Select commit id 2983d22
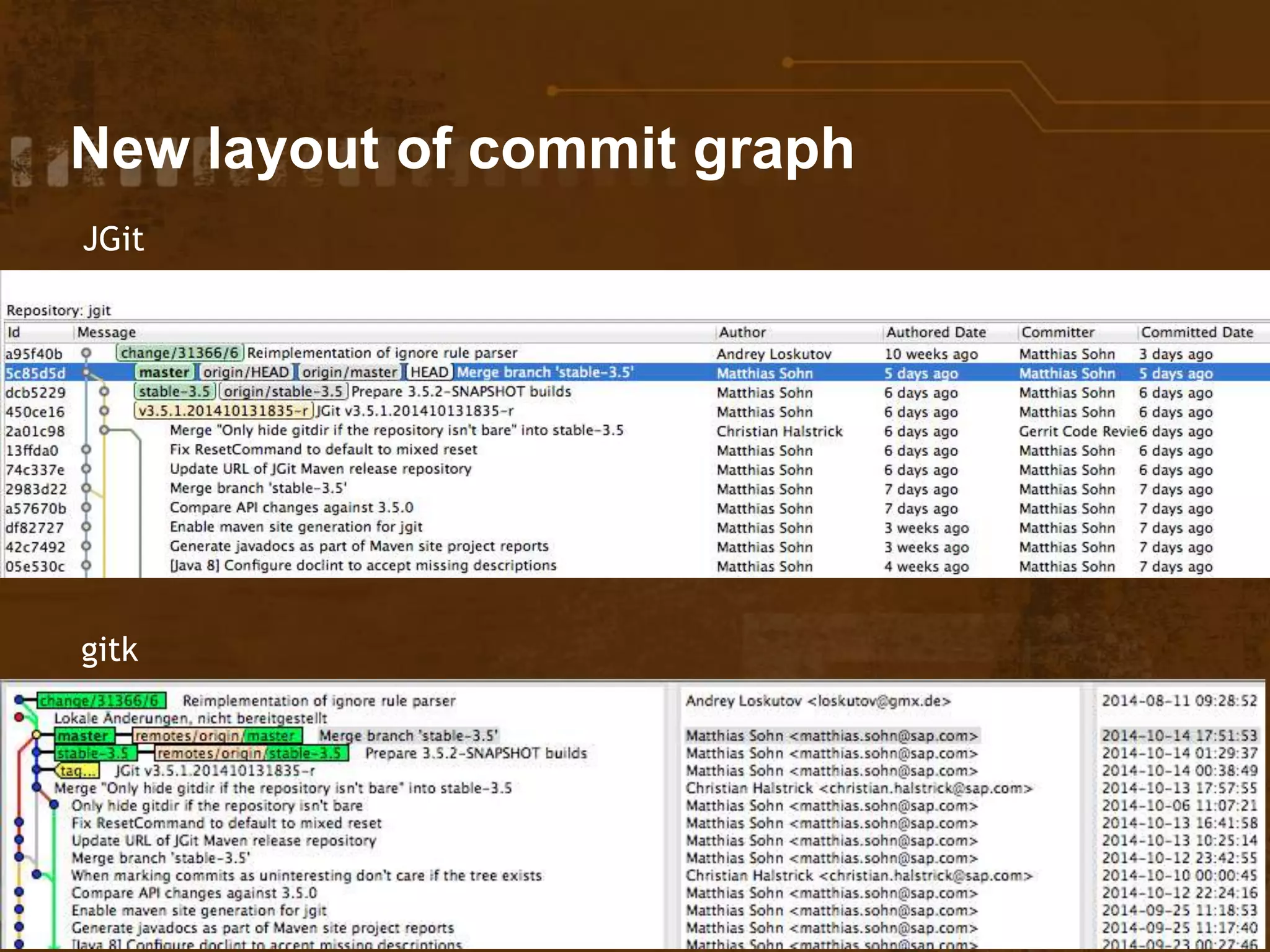The image size is (1270, 952). (36, 489)
